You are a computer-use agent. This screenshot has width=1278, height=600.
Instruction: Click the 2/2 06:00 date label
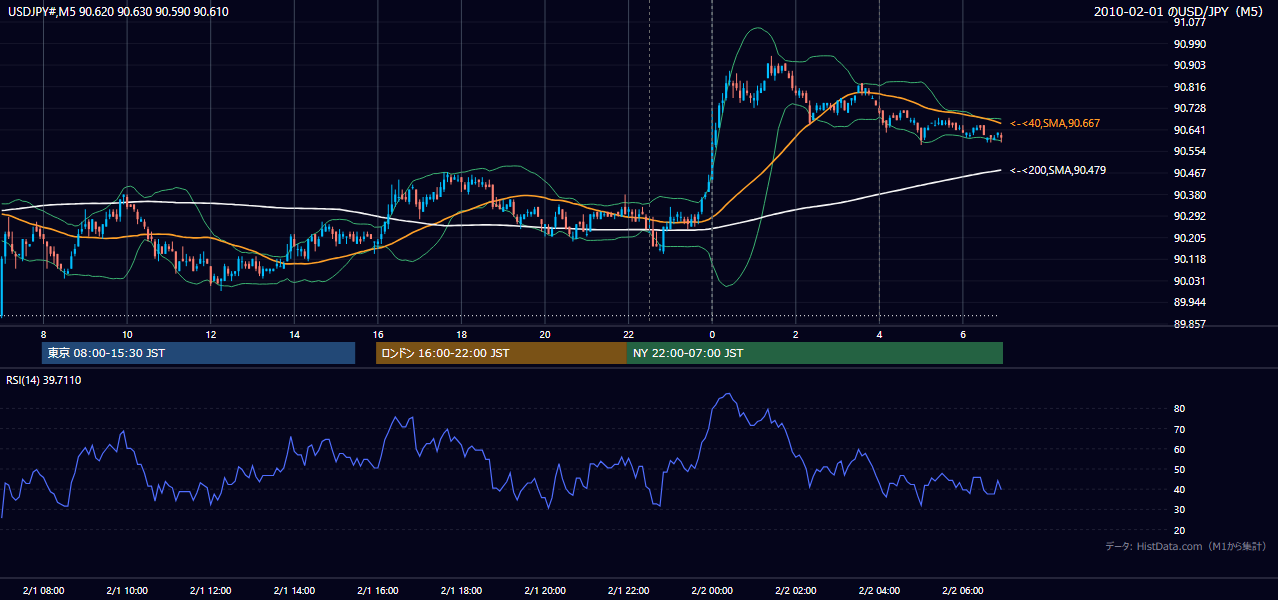click(x=962, y=590)
